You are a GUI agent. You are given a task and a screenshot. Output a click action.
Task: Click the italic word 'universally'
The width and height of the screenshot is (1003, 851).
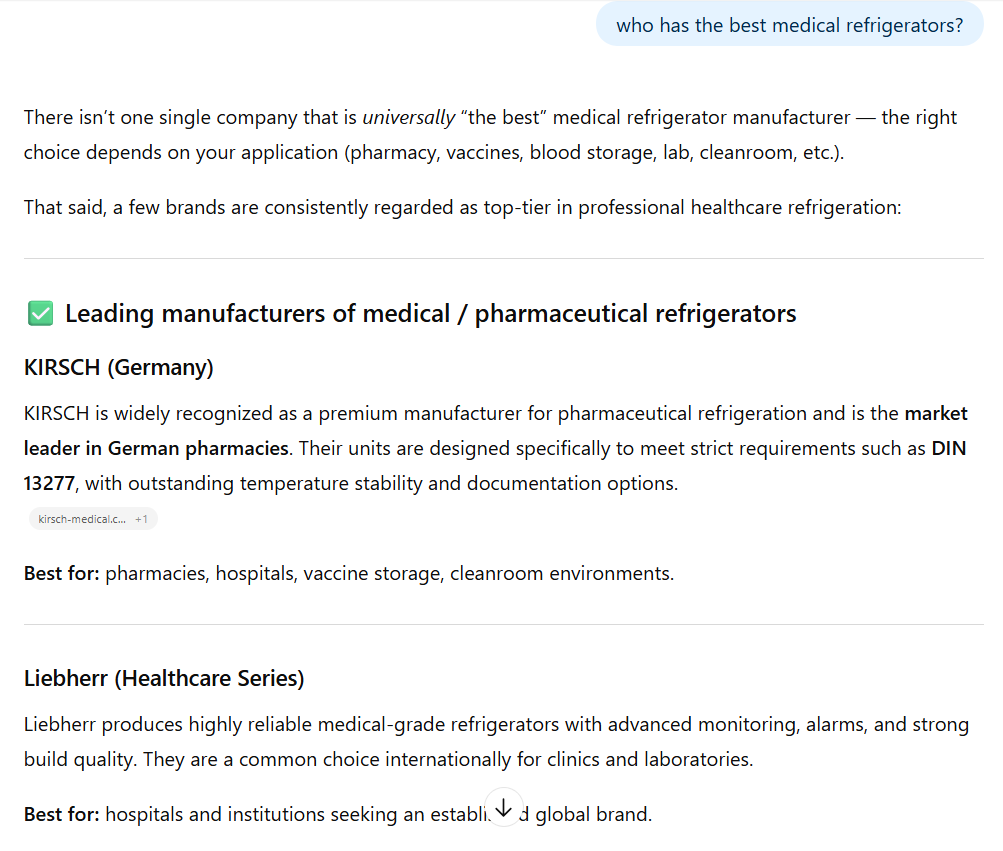pos(408,117)
